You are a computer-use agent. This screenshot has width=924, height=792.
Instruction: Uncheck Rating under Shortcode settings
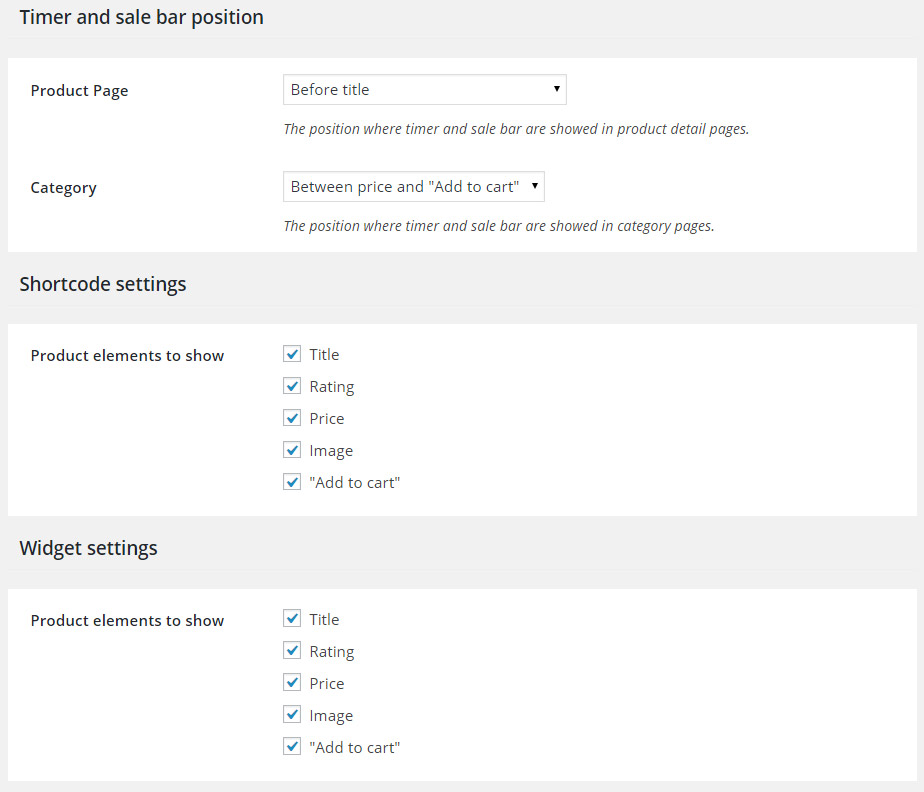point(292,386)
